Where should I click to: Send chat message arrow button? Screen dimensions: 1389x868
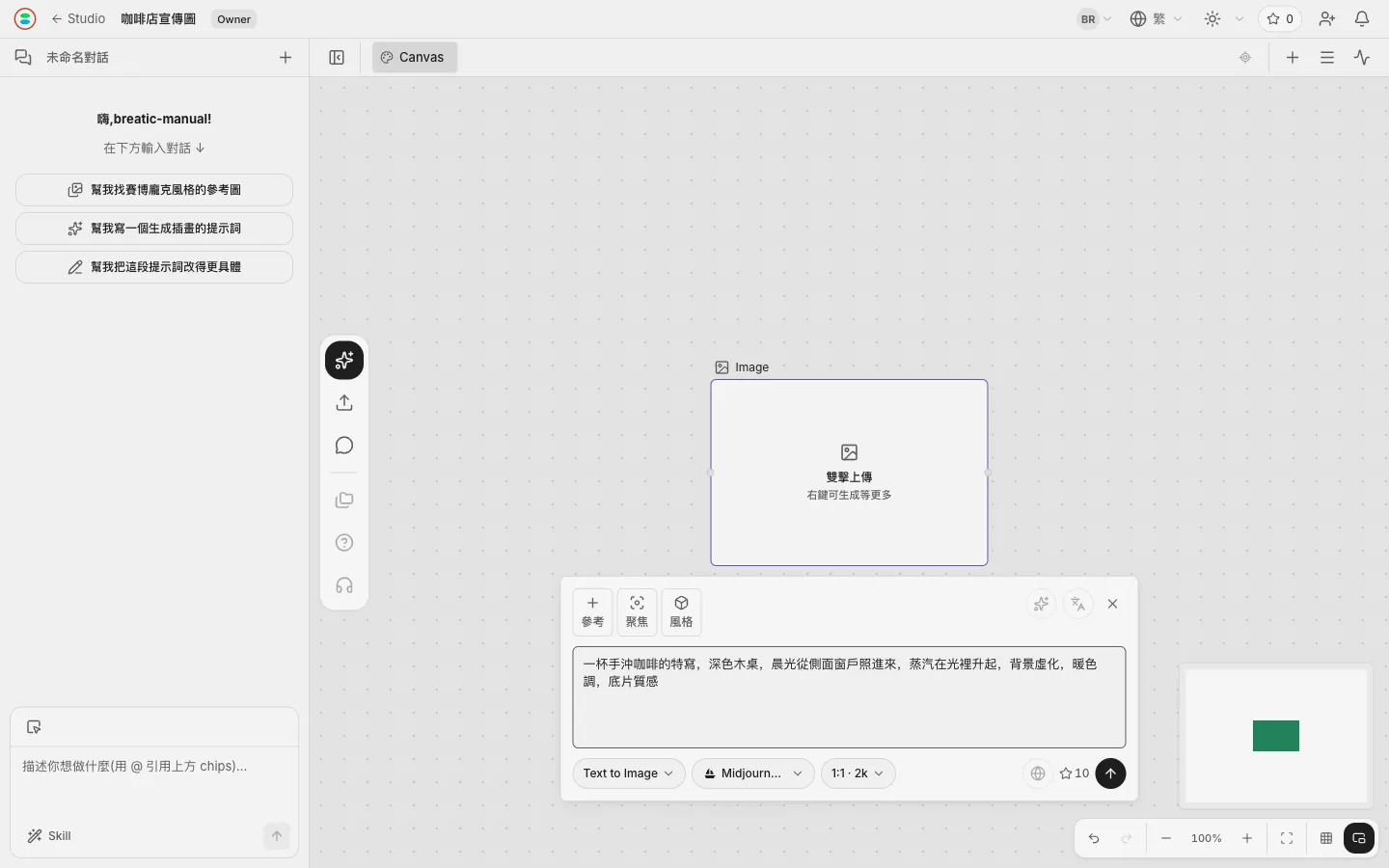coord(277,836)
